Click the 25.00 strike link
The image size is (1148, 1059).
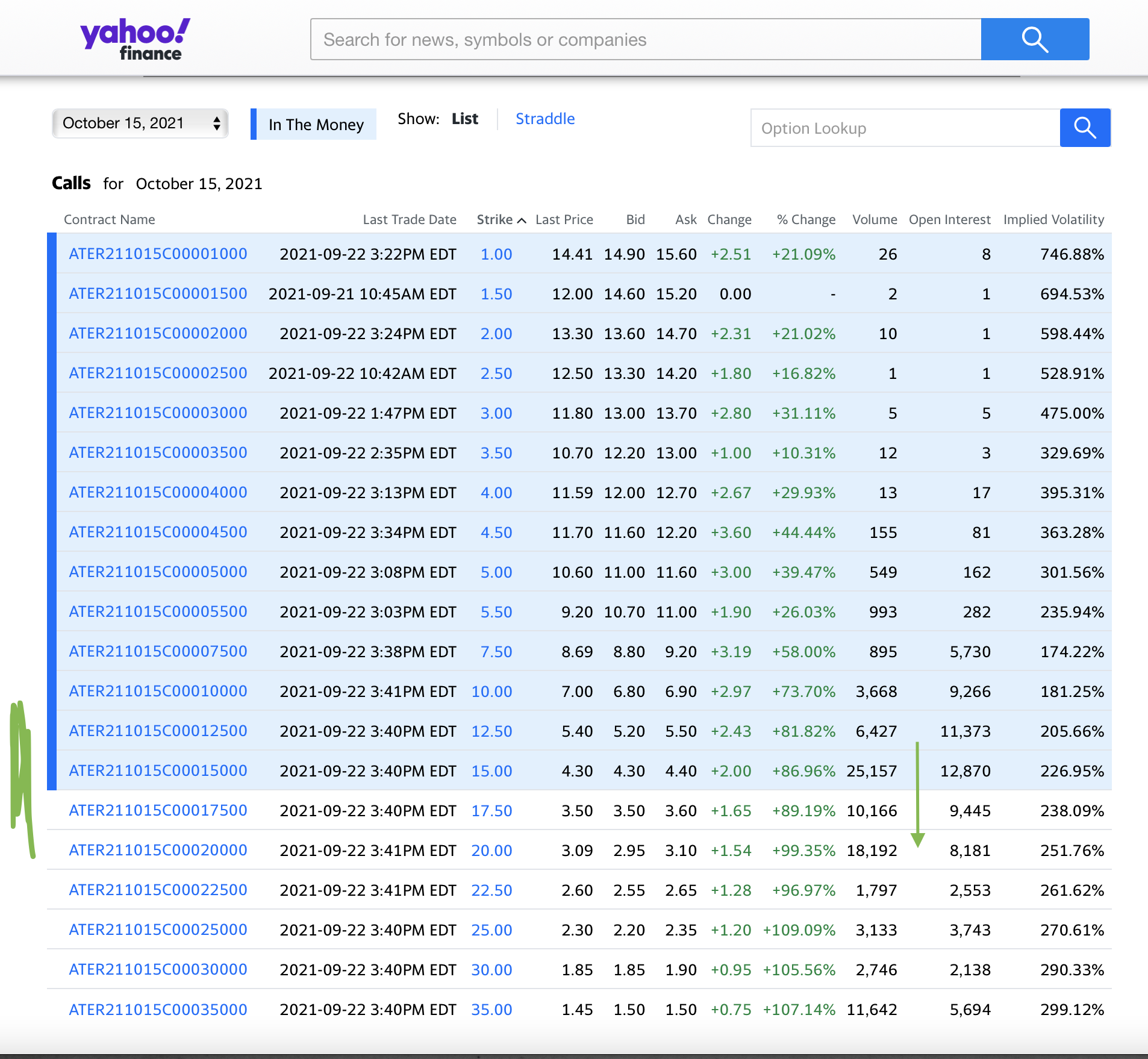pyautogui.click(x=491, y=929)
